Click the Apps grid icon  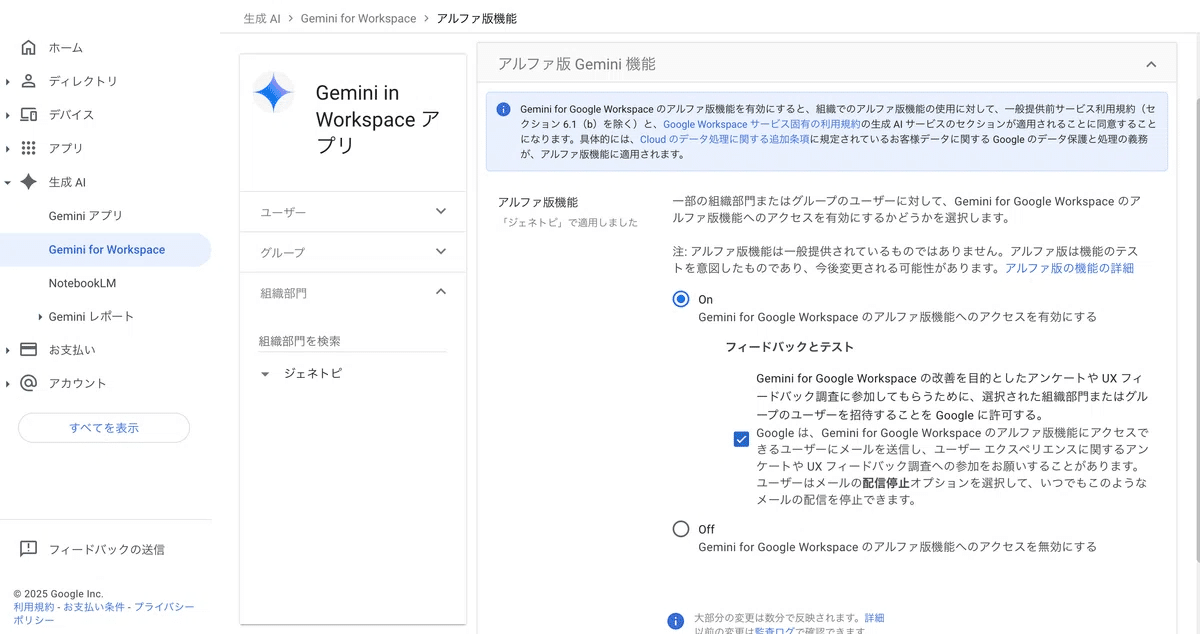coord(28,148)
